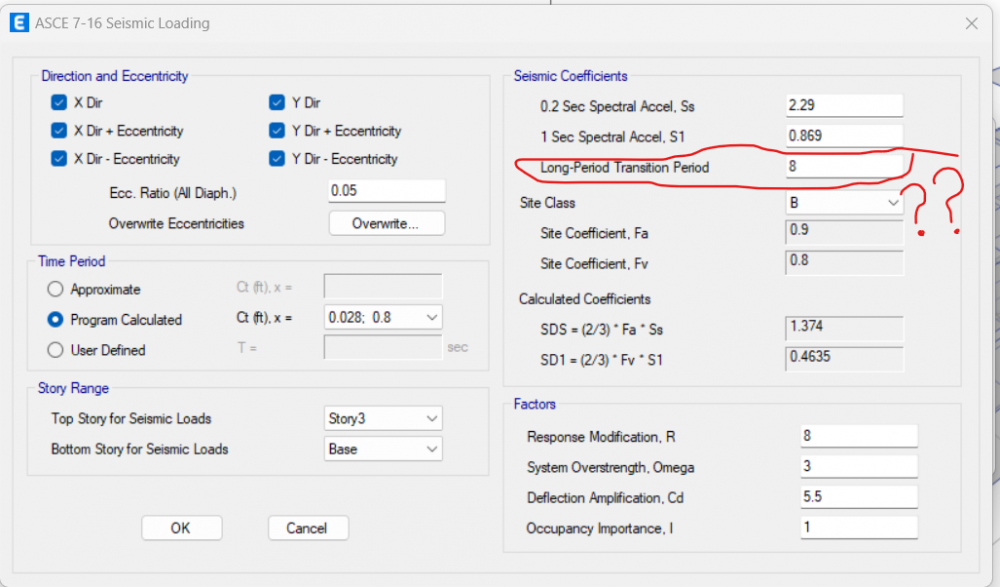Click the Deflection Amplification Cd field
Viewport: 1000px width, 587px height.
(x=859, y=497)
